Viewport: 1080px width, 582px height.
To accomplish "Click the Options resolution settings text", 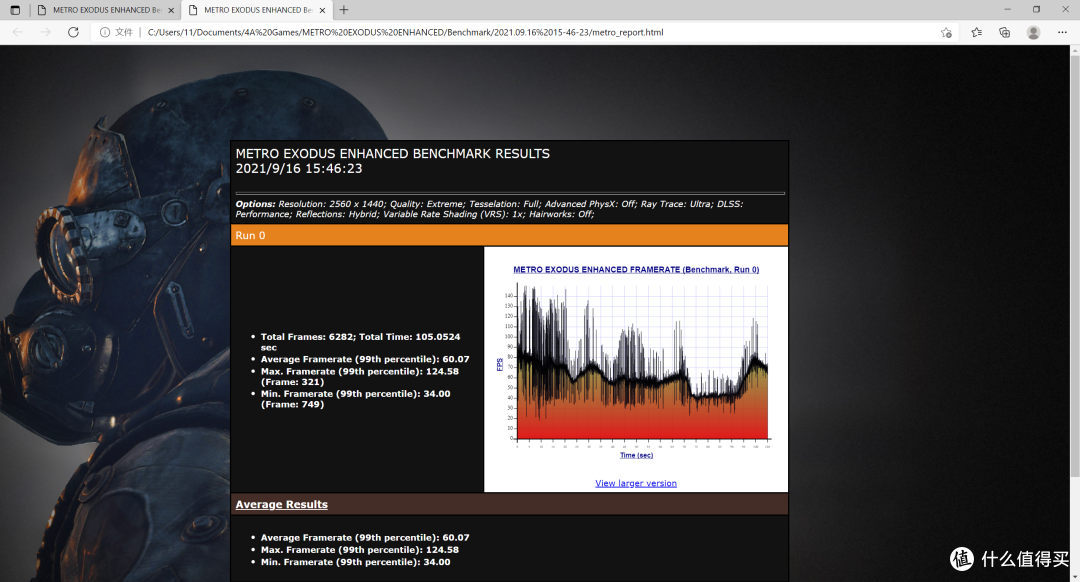I will click(x=489, y=209).
